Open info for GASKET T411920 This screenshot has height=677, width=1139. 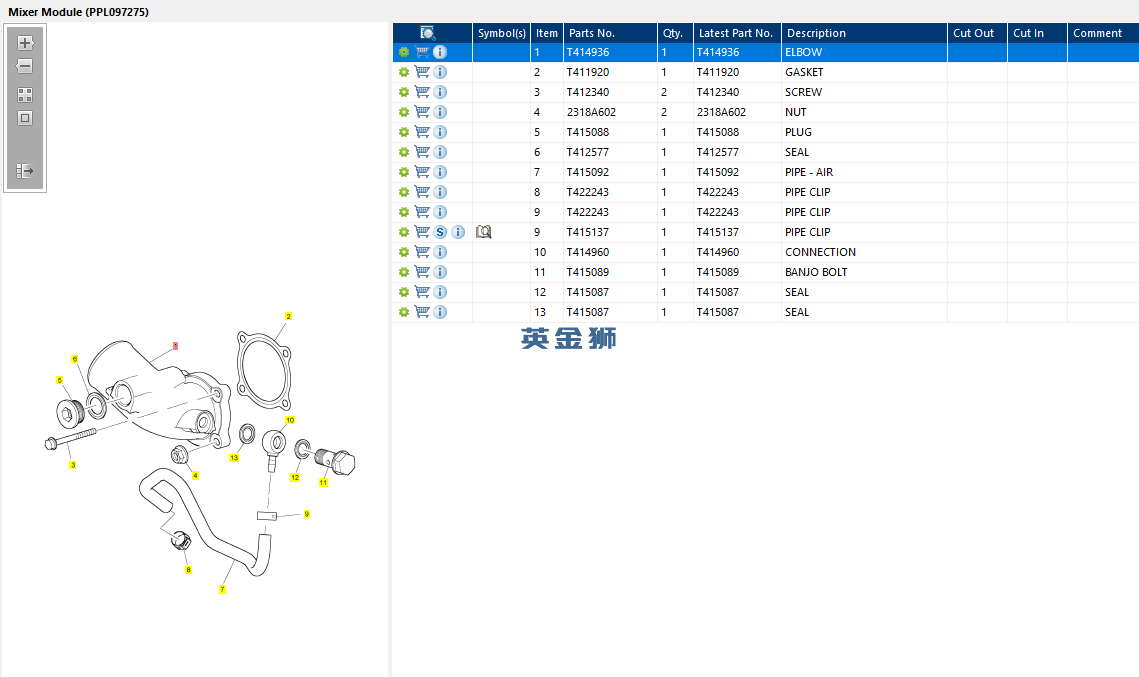click(440, 72)
